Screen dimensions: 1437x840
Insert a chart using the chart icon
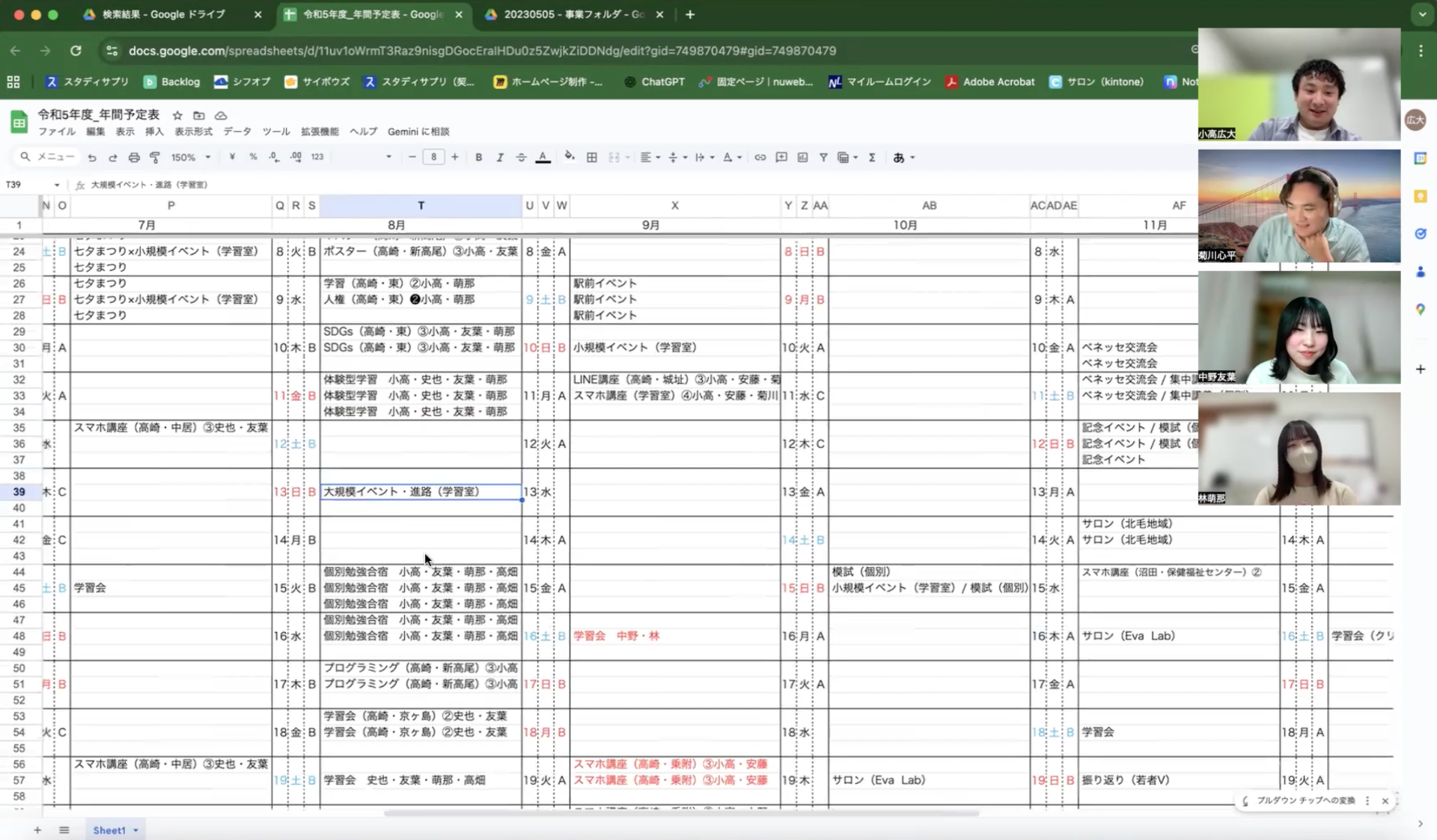[802, 157]
